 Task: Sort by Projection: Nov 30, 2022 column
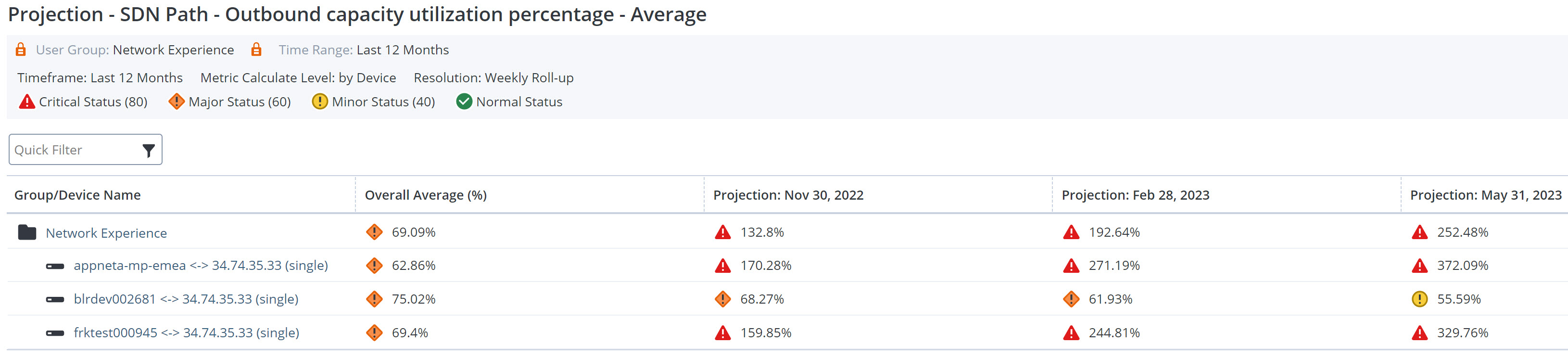788,195
